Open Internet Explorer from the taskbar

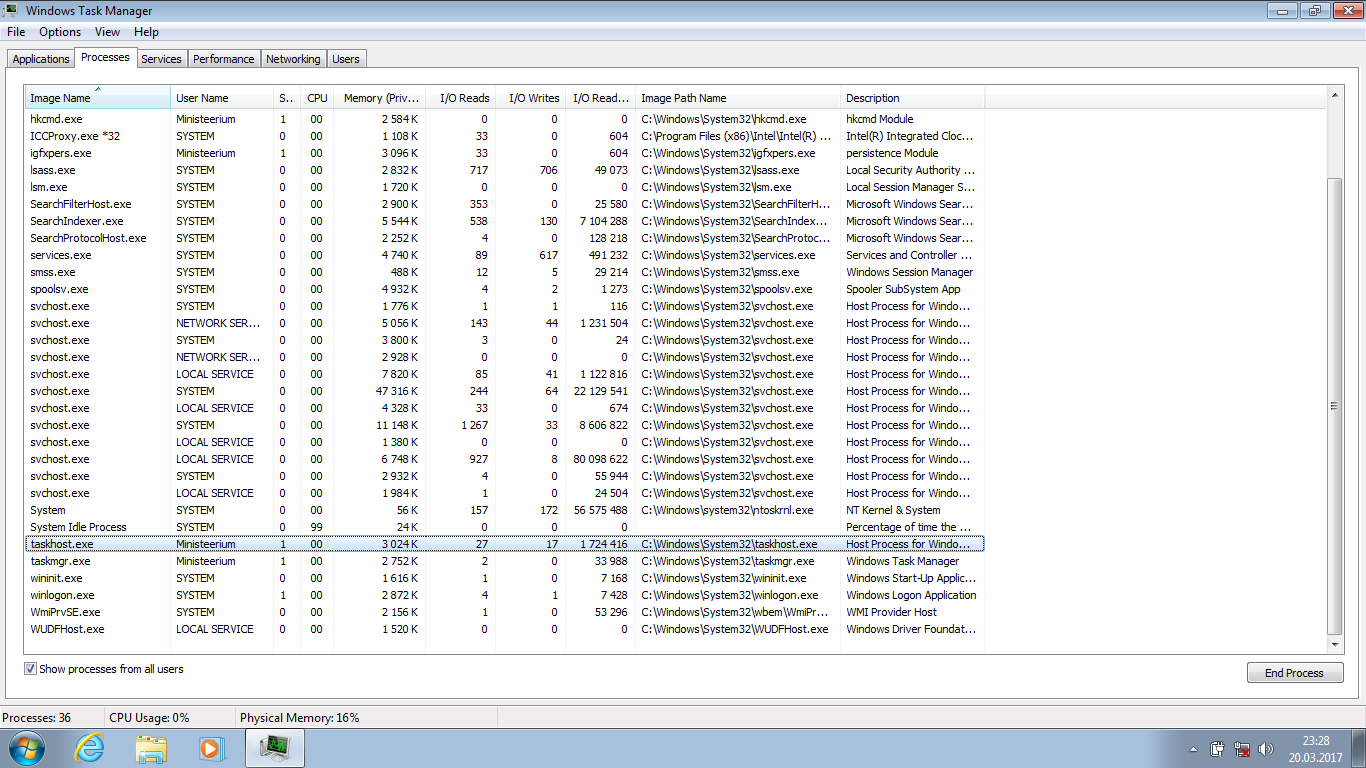(89, 748)
